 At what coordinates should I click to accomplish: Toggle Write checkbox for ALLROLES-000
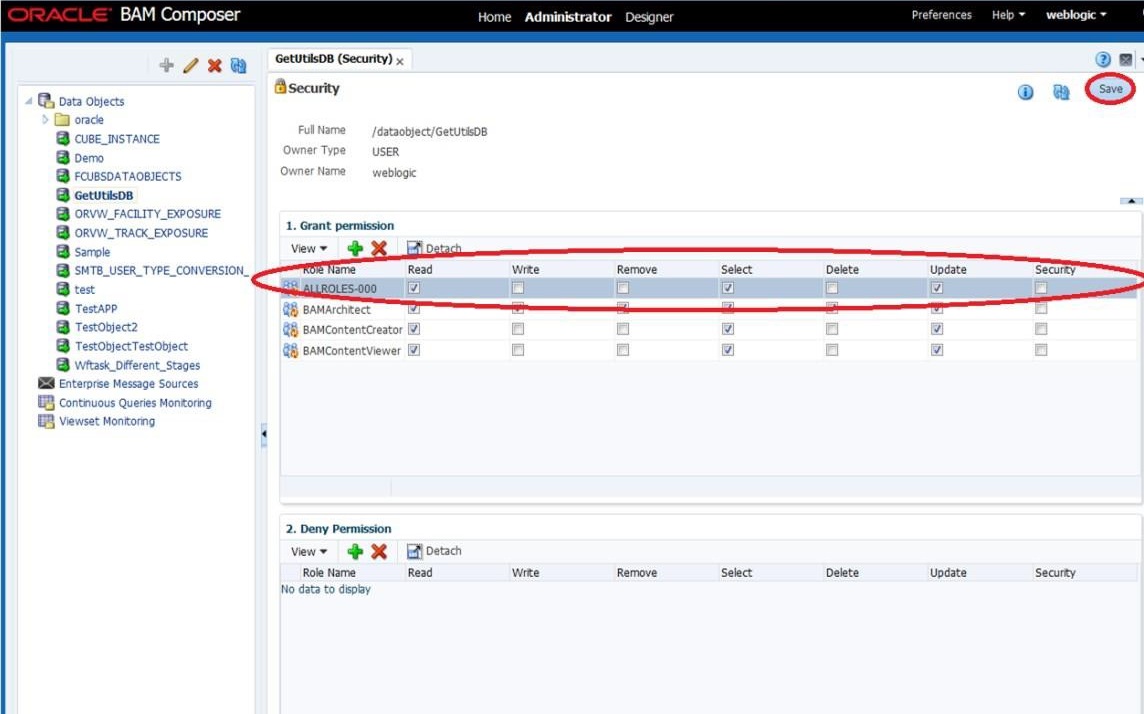pos(518,288)
